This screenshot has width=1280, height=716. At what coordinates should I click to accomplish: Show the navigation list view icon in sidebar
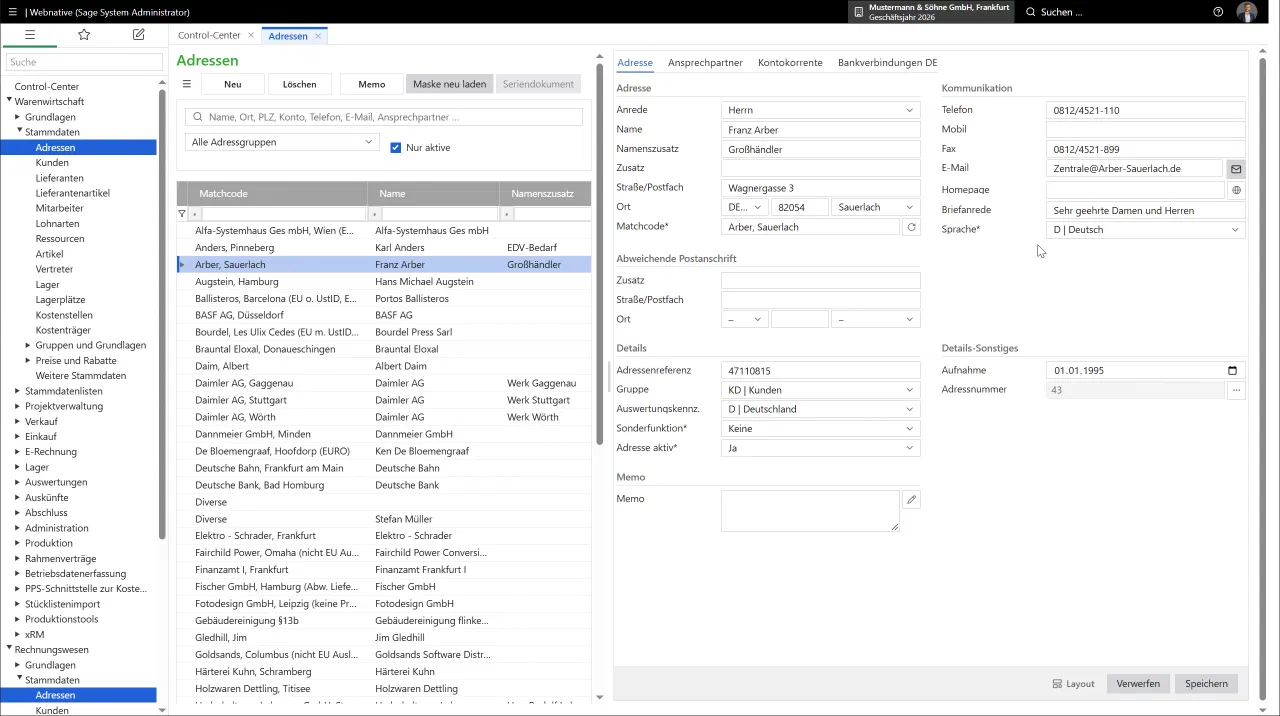pyautogui.click(x=30, y=34)
